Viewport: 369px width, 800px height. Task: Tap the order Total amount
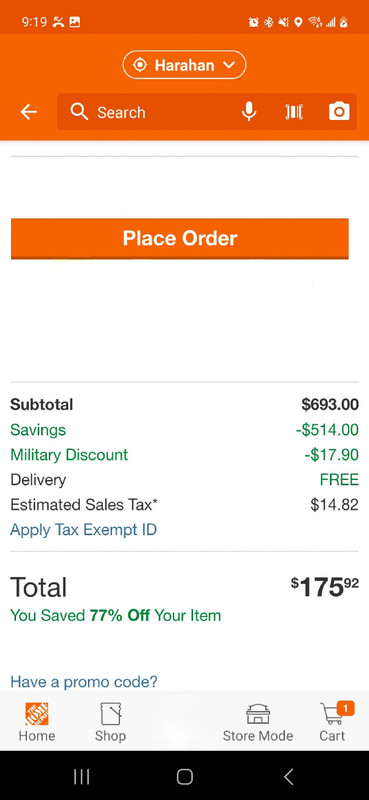(325, 587)
